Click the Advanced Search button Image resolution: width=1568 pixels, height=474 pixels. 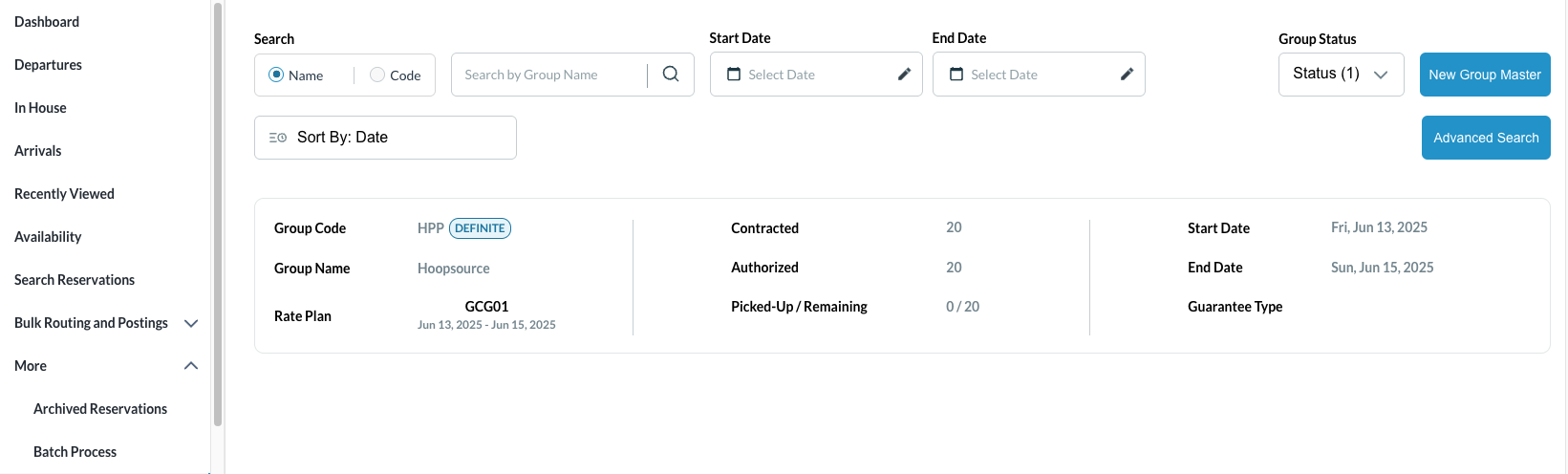coord(1485,138)
